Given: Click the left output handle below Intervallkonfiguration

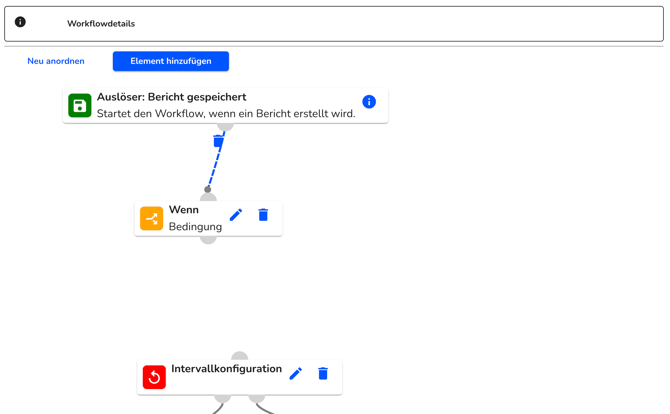Looking at the screenshot, I should (x=222, y=399).
